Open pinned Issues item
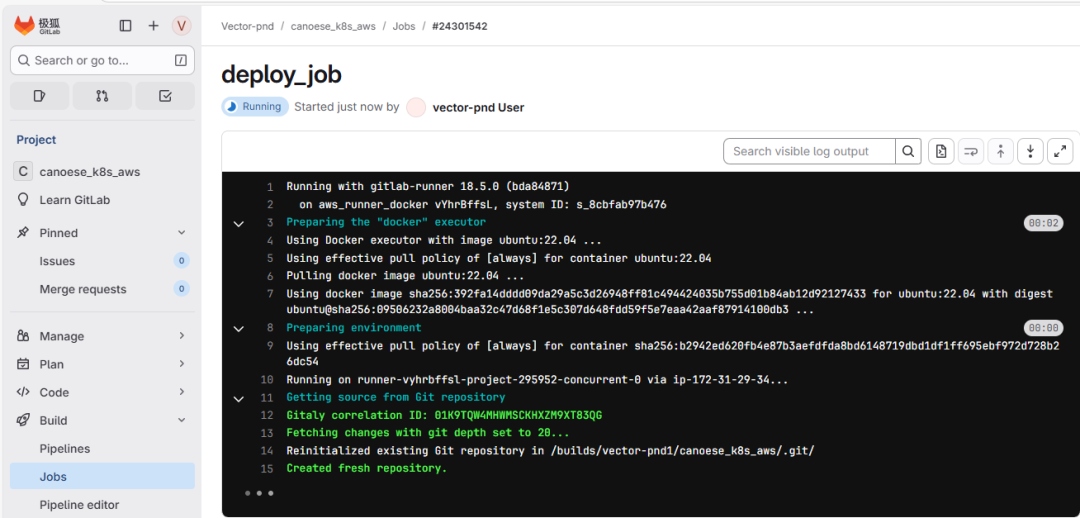This screenshot has width=1080, height=518. 103,261
